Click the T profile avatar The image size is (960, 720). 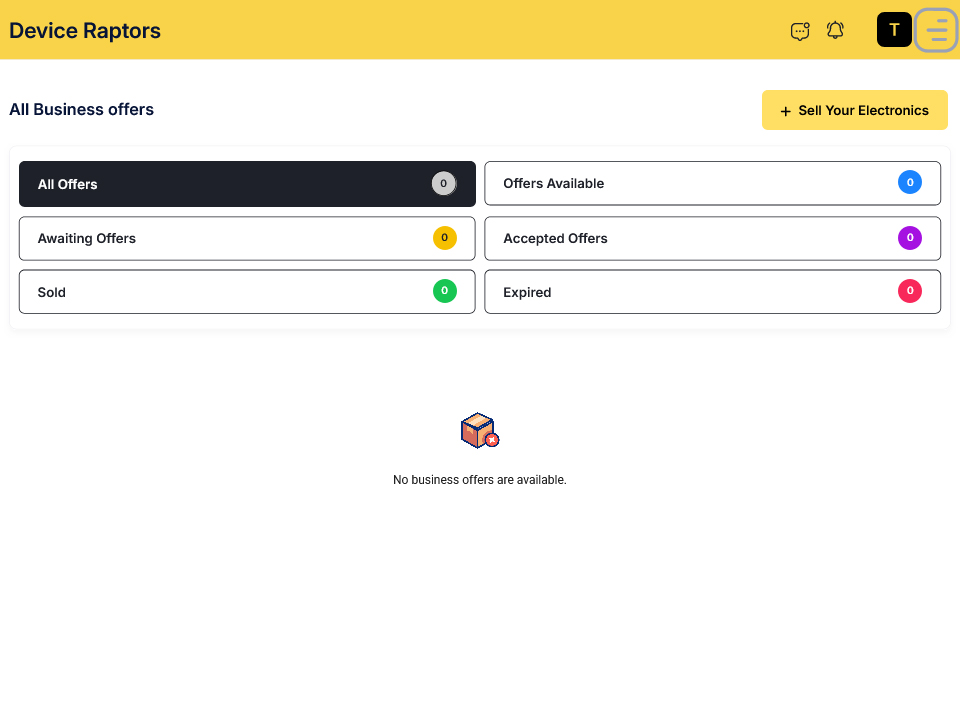coord(894,30)
